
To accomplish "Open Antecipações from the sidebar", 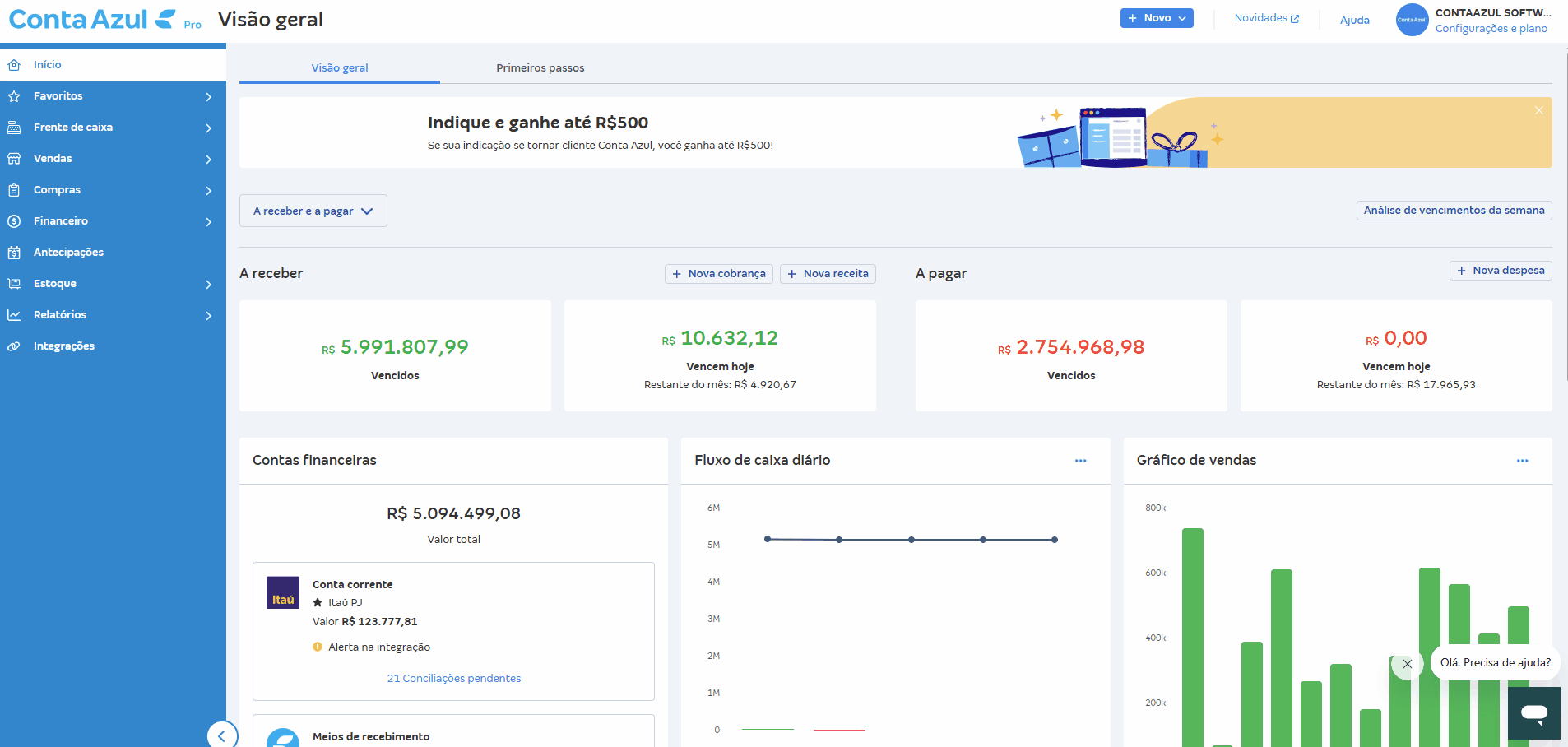I will (x=113, y=253).
